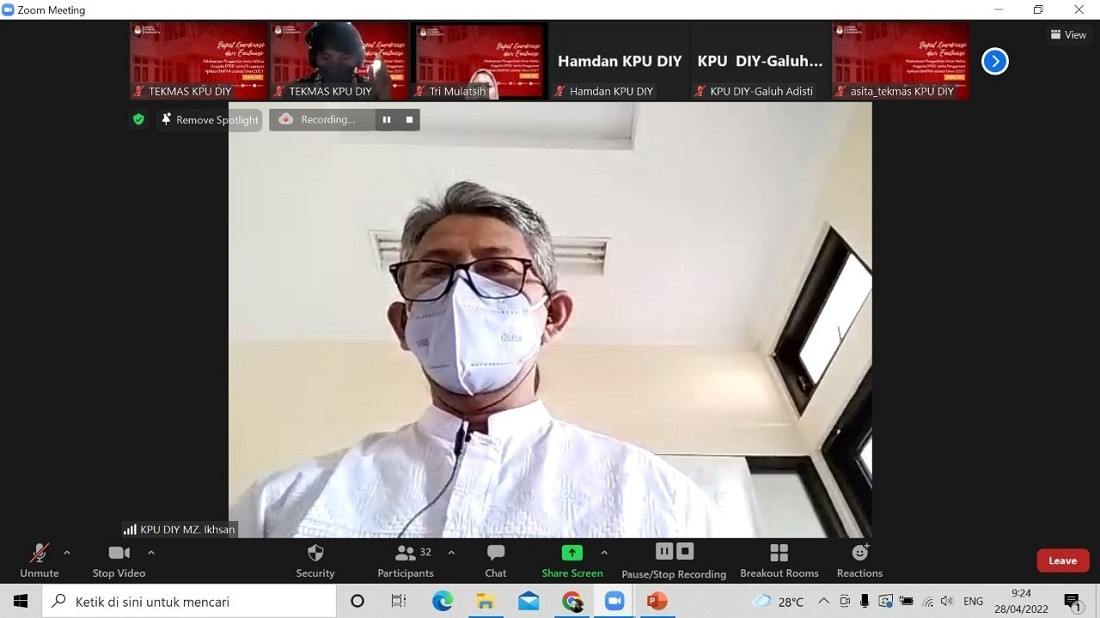This screenshot has height=618, width=1100.
Task: Open the View layout menu
Action: (x=1068, y=35)
